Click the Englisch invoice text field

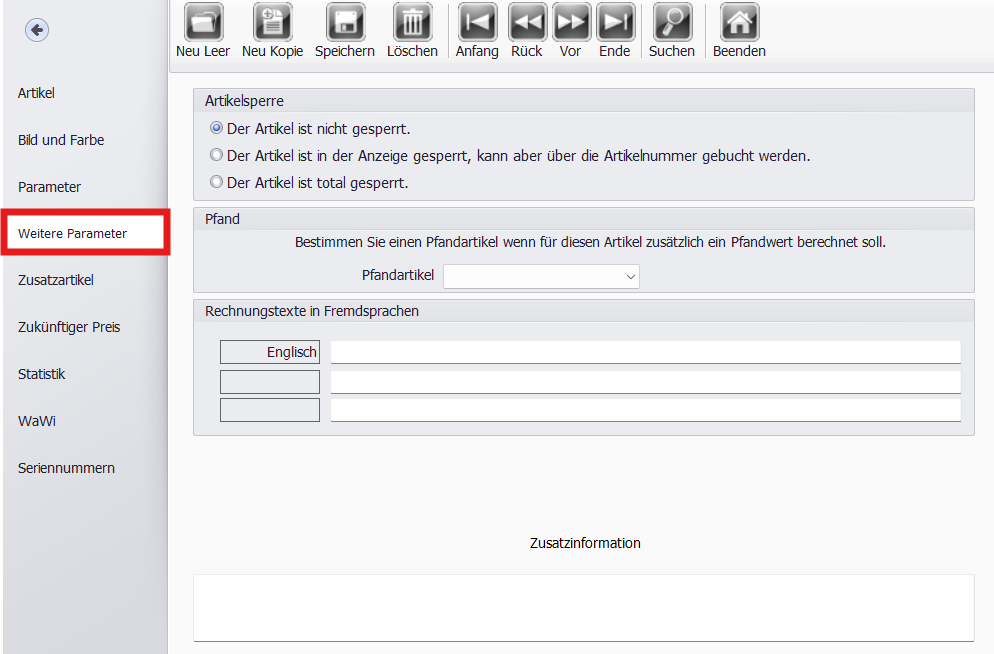(x=645, y=352)
